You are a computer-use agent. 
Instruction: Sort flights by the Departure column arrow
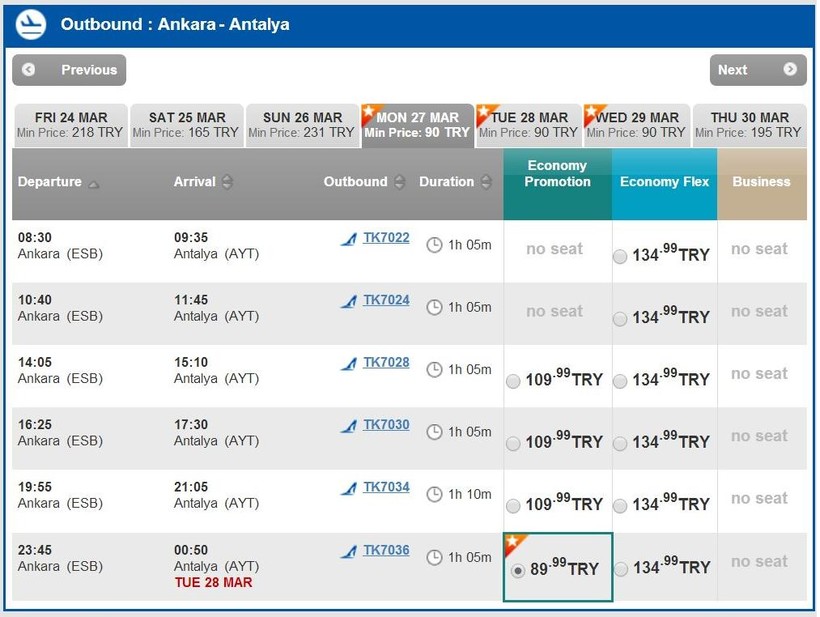point(94,183)
